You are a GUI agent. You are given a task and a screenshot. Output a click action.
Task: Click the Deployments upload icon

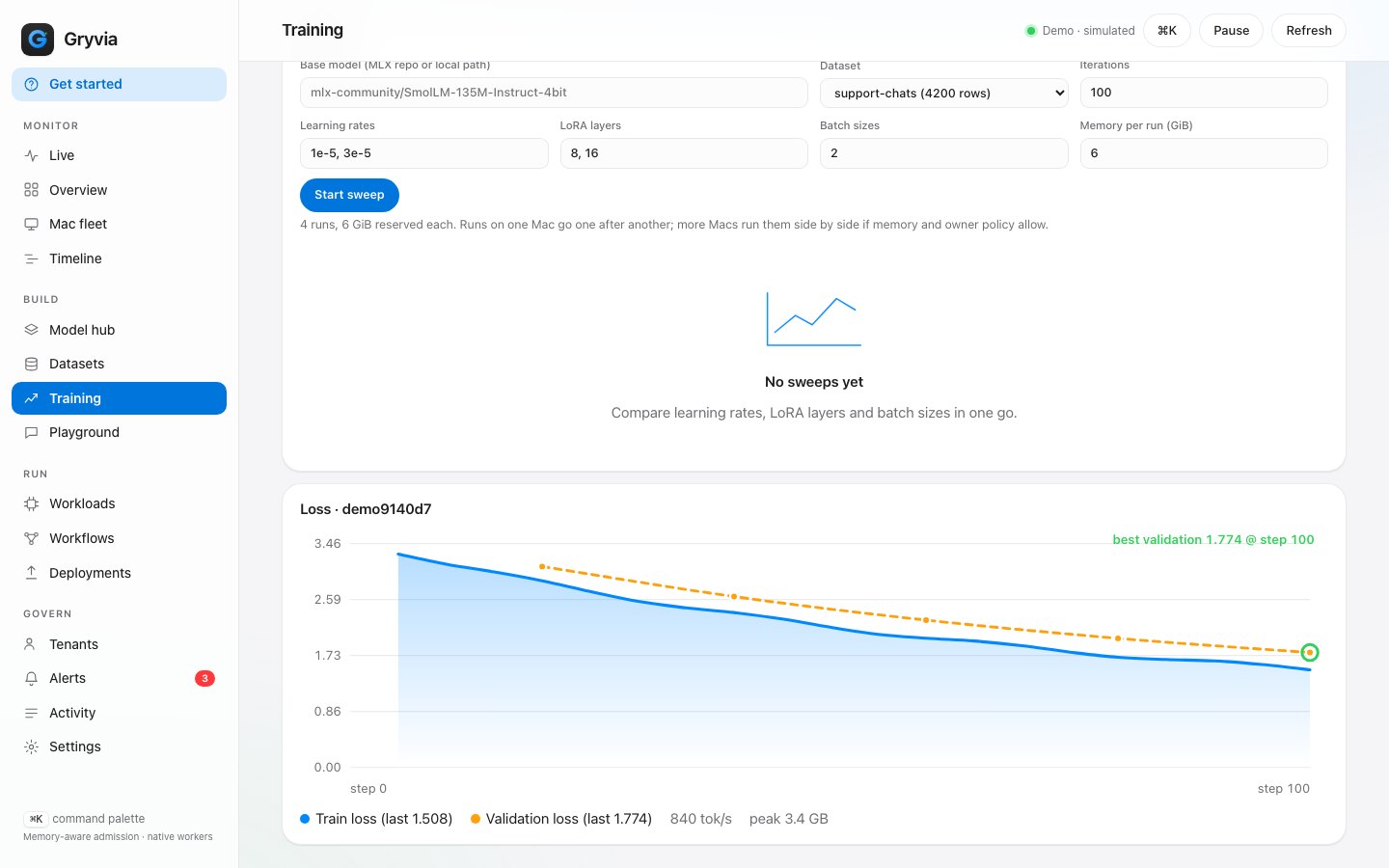tap(31, 573)
